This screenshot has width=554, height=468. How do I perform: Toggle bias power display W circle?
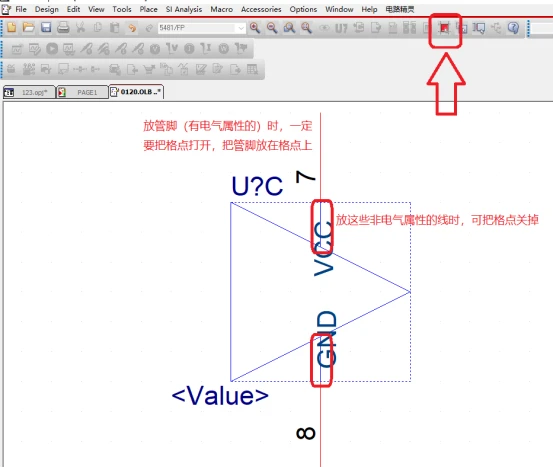[x=224, y=49]
